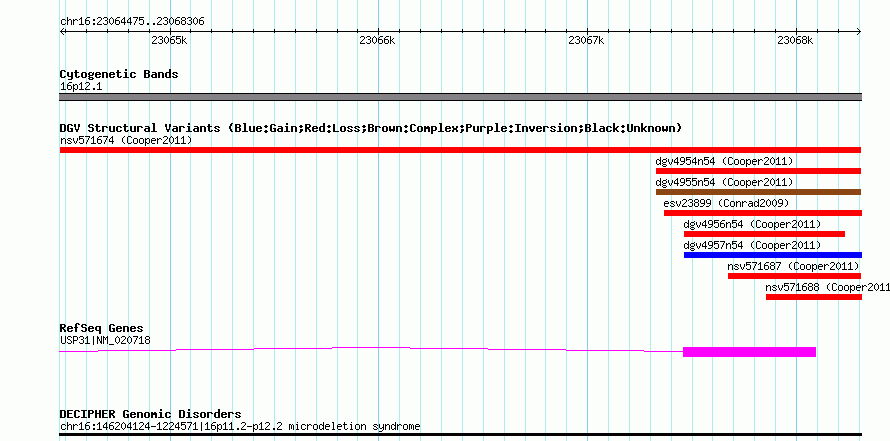Click the DECIPHER Genomic Disorders track title
The height and width of the screenshot is (441, 890).
coord(150,414)
